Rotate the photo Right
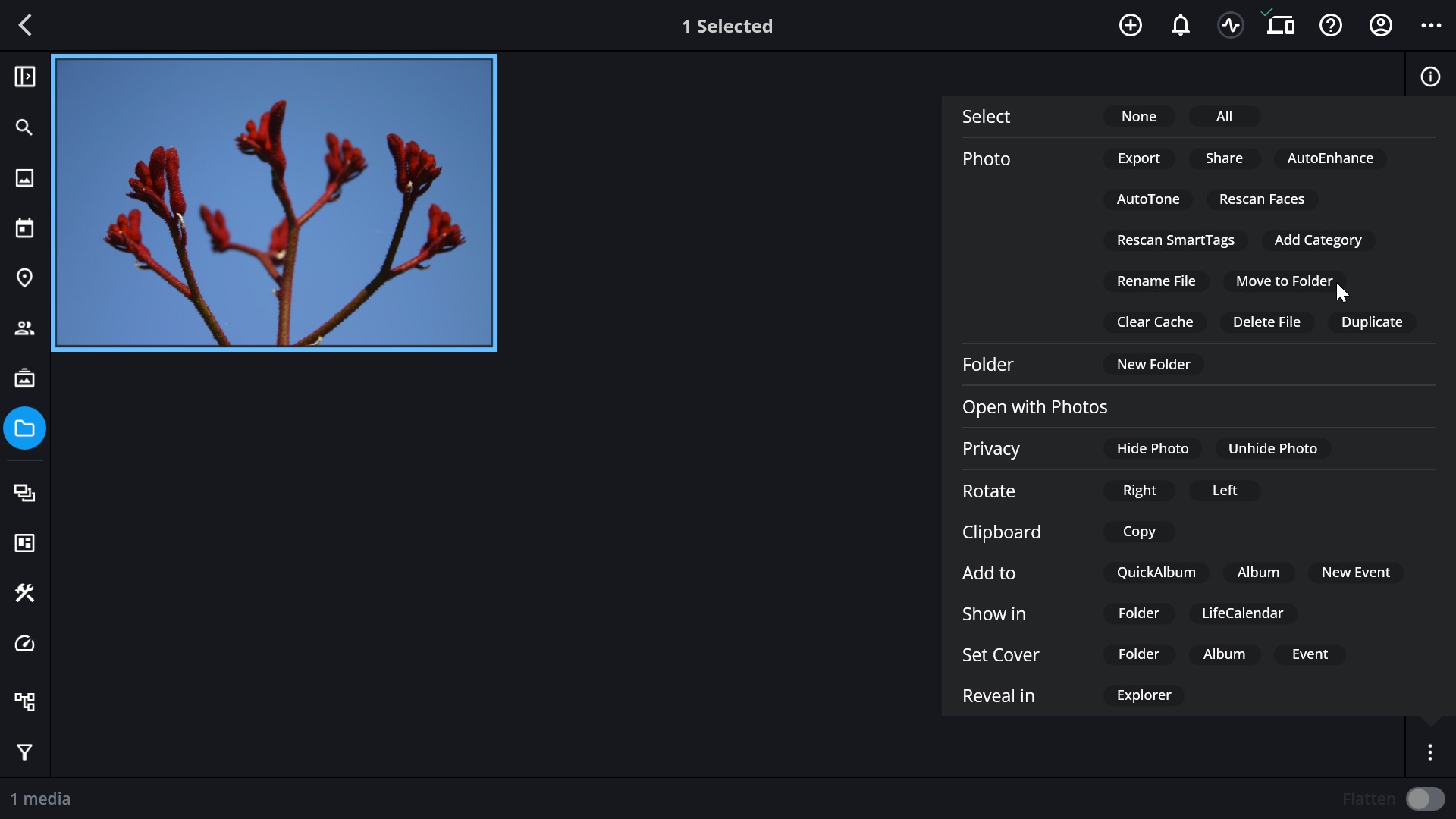Screen dimensions: 1456x819 click(x=1139, y=490)
